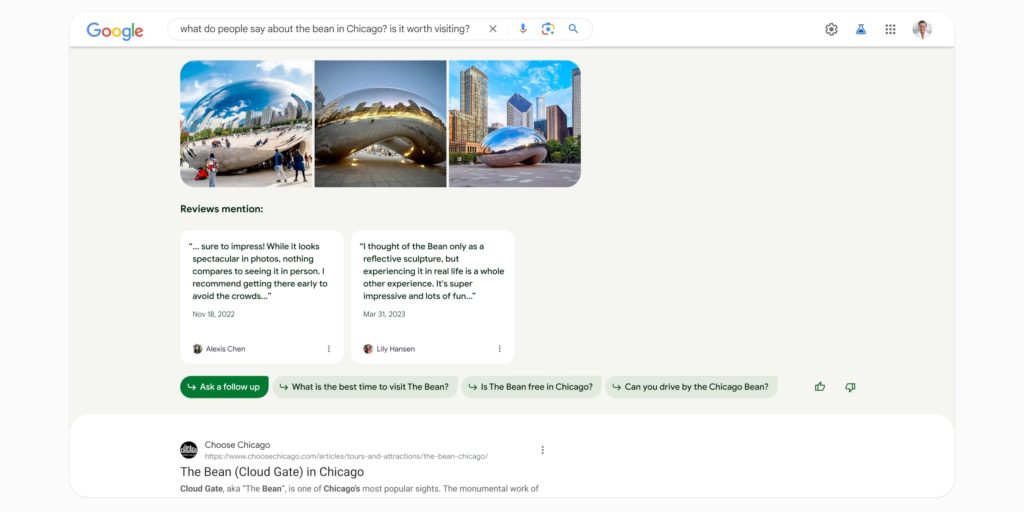Select "Is The Bean free in Chicago?" suggestion
1024x512 pixels.
point(531,387)
